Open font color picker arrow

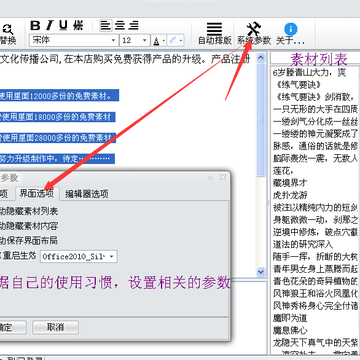(164, 41)
